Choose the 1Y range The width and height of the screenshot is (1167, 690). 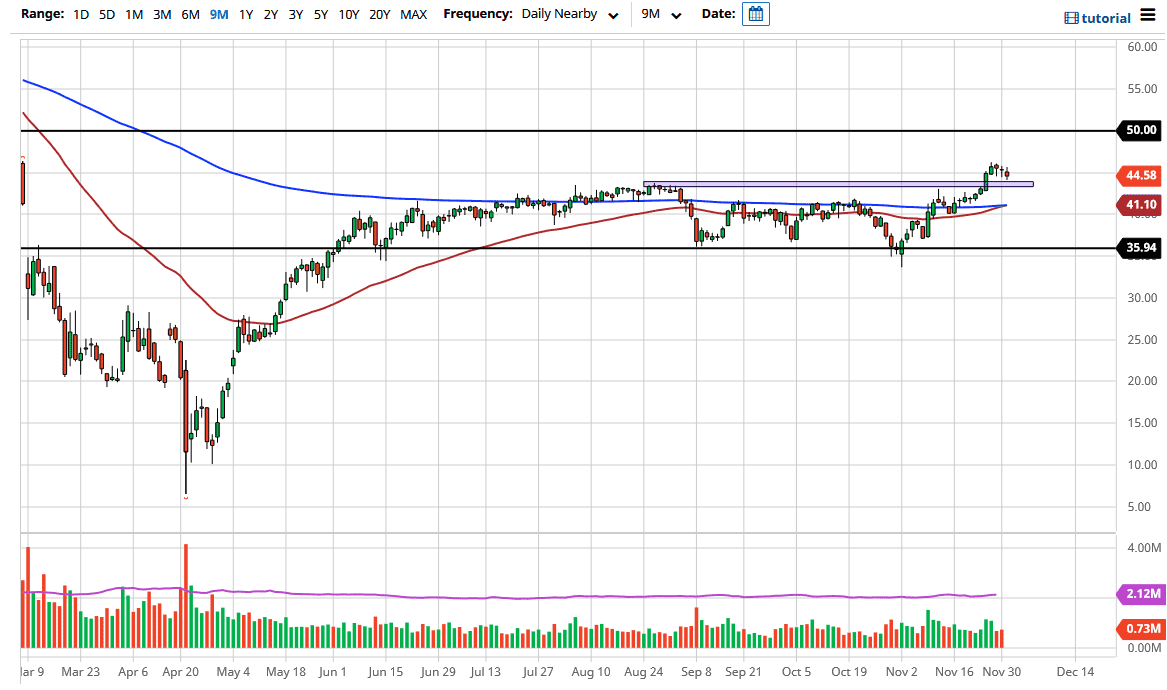(x=246, y=15)
